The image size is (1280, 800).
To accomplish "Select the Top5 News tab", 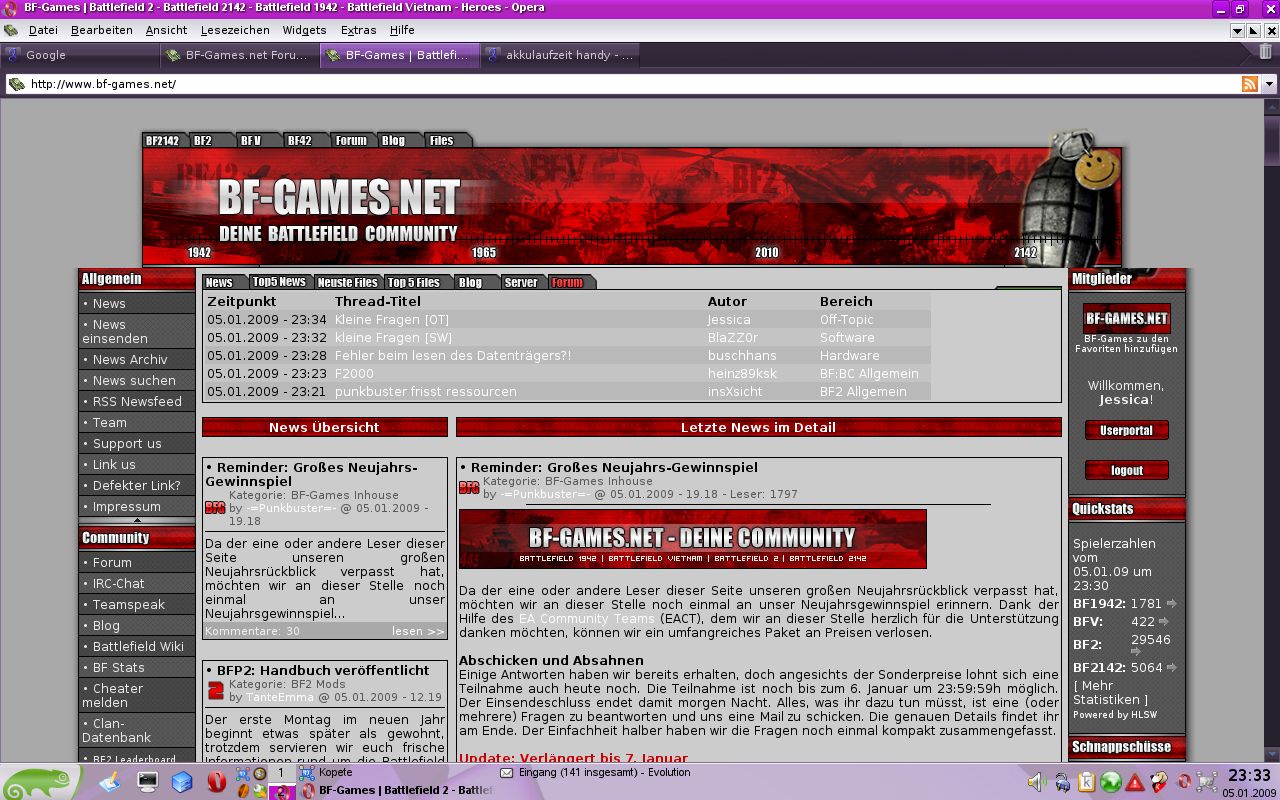I will tap(278, 282).
